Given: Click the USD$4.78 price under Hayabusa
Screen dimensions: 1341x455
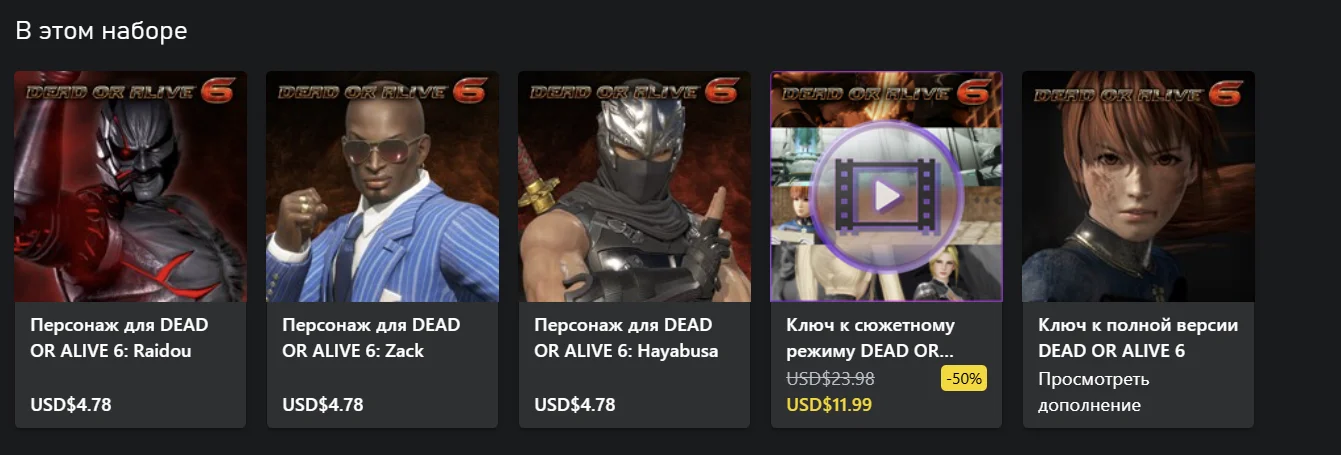Looking at the screenshot, I should pos(574,405).
